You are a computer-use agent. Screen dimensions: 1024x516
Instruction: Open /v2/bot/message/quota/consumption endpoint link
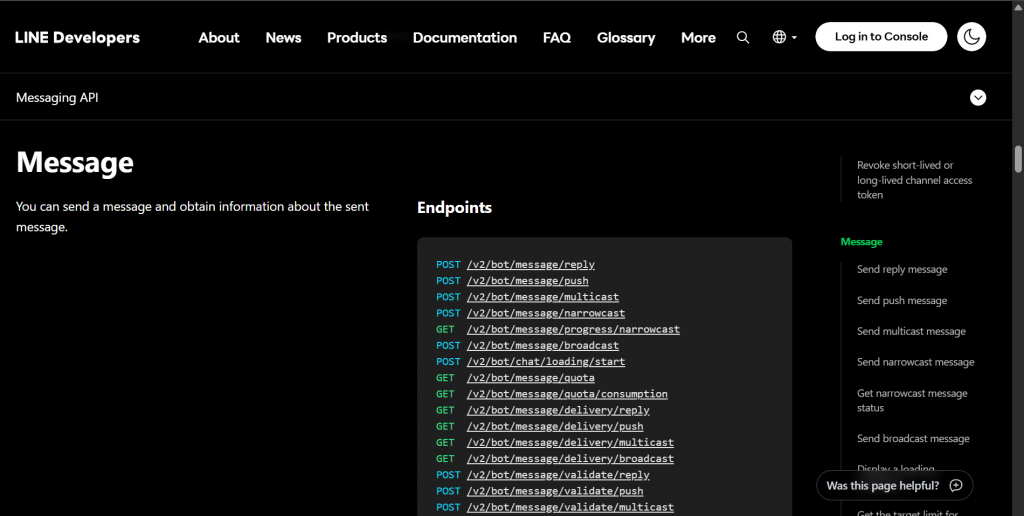567,394
